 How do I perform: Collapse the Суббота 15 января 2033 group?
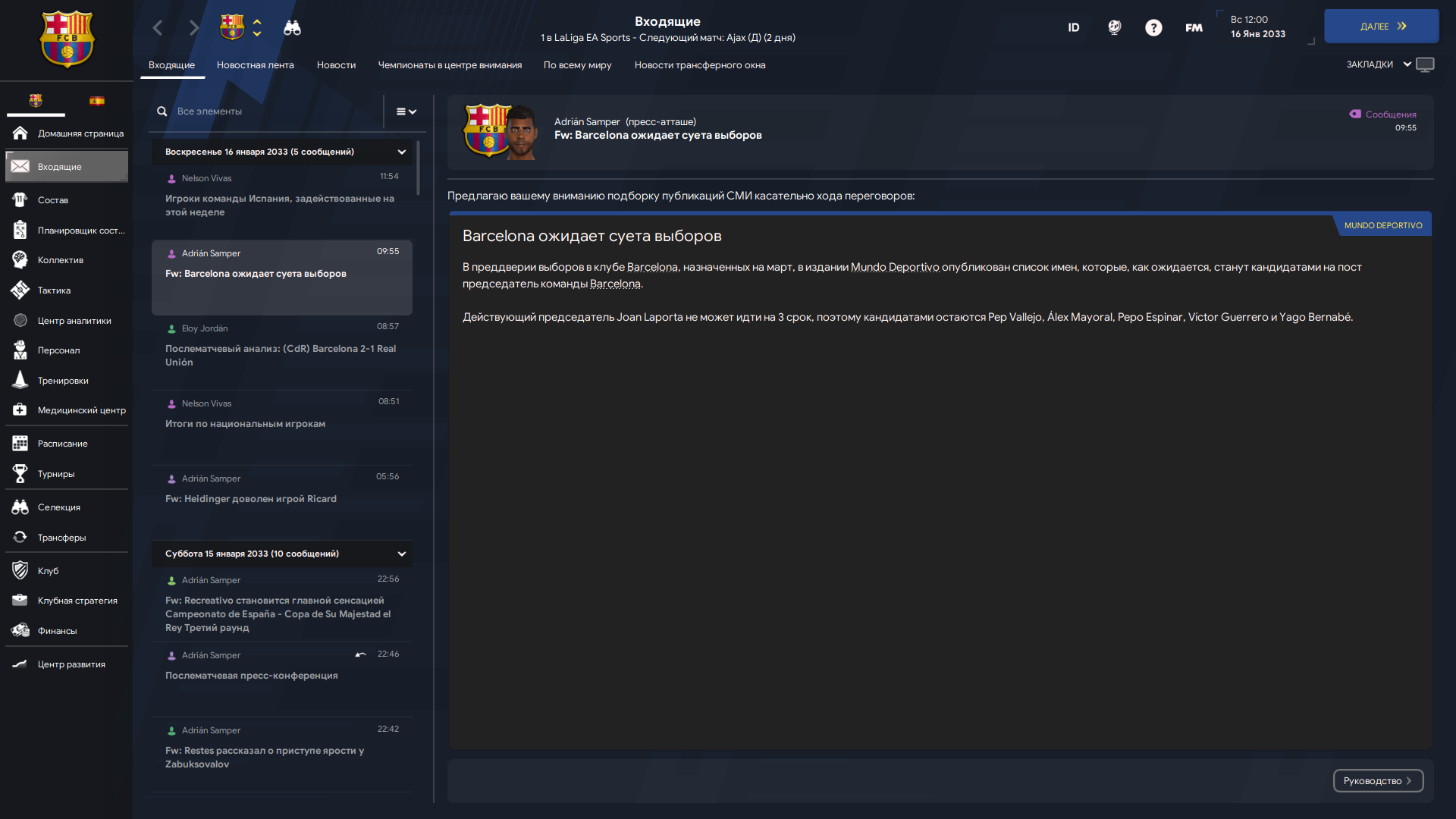(x=402, y=554)
